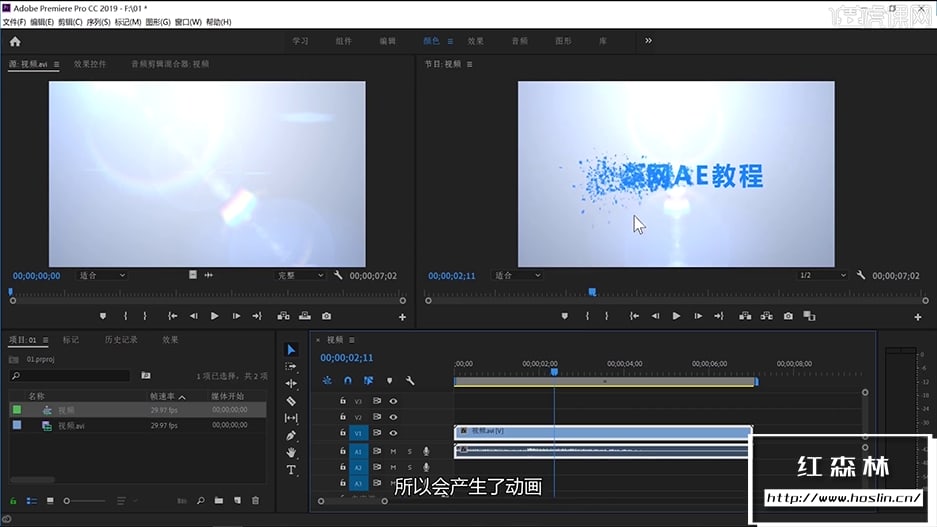Open Source monitor zoom level dropdown

pos(101,275)
